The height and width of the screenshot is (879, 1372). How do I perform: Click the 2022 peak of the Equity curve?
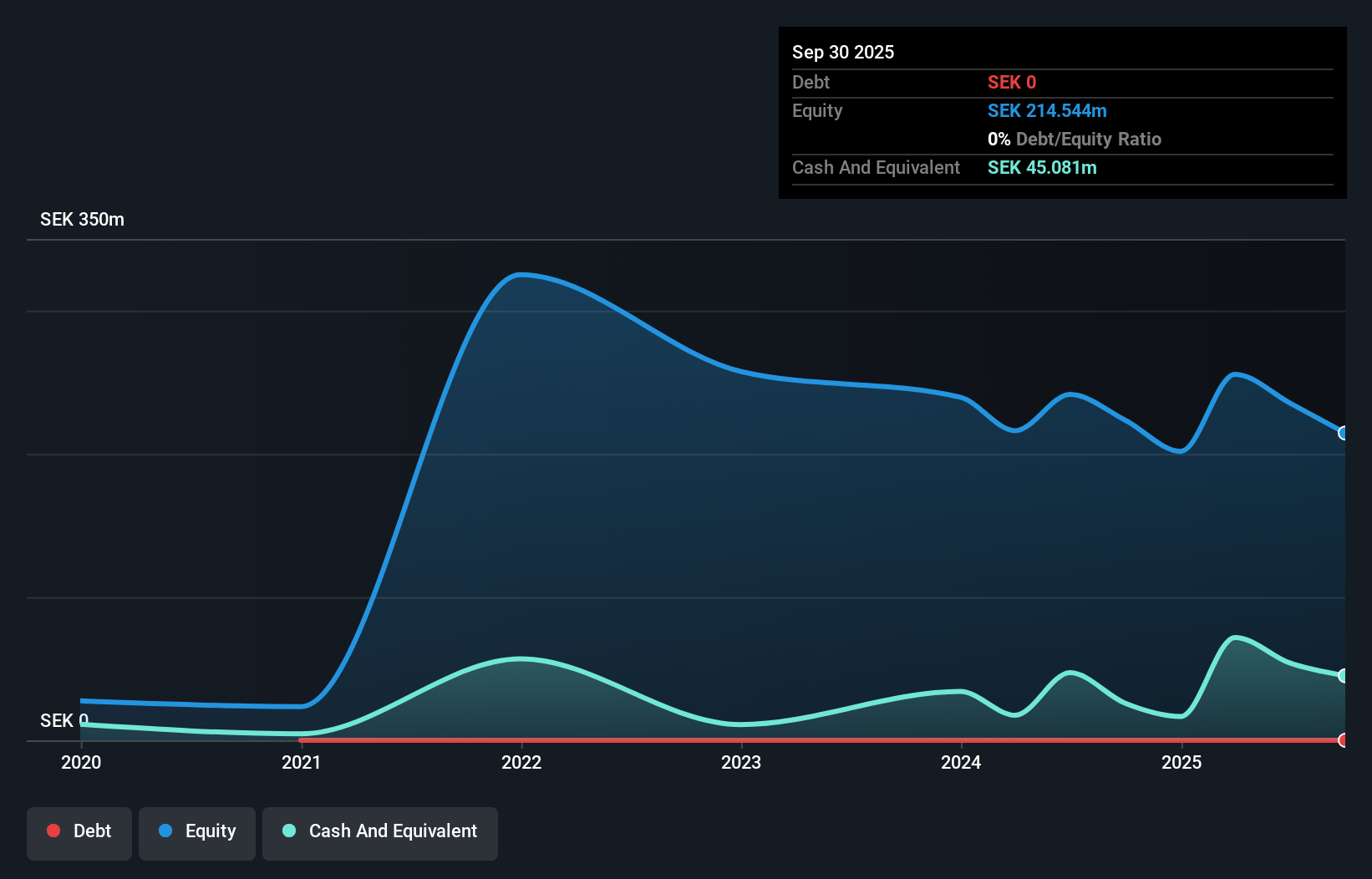coord(521,274)
